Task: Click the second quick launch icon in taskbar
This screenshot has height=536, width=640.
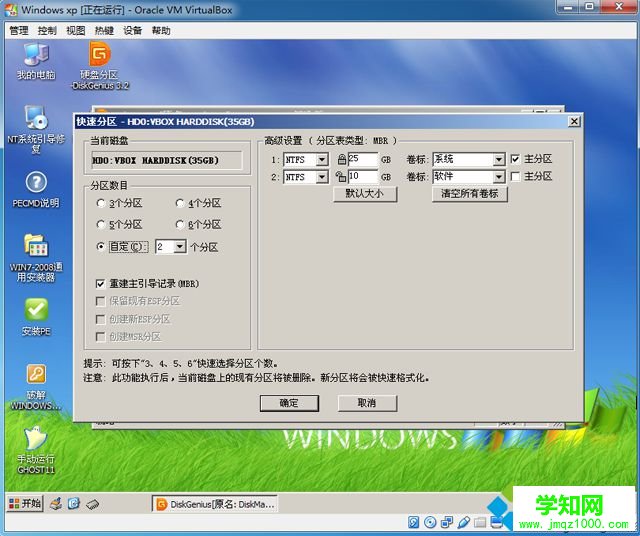Action: coord(74,504)
